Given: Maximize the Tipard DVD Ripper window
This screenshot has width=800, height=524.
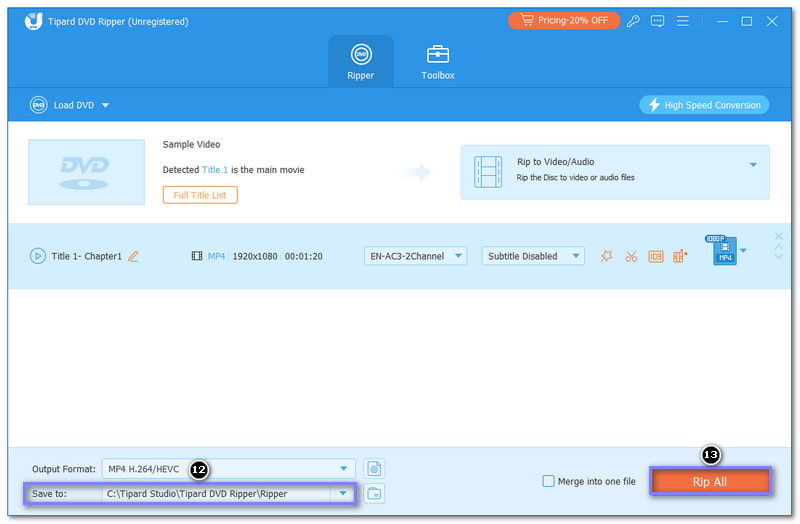Looking at the screenshot, I should tap(747, 21).
